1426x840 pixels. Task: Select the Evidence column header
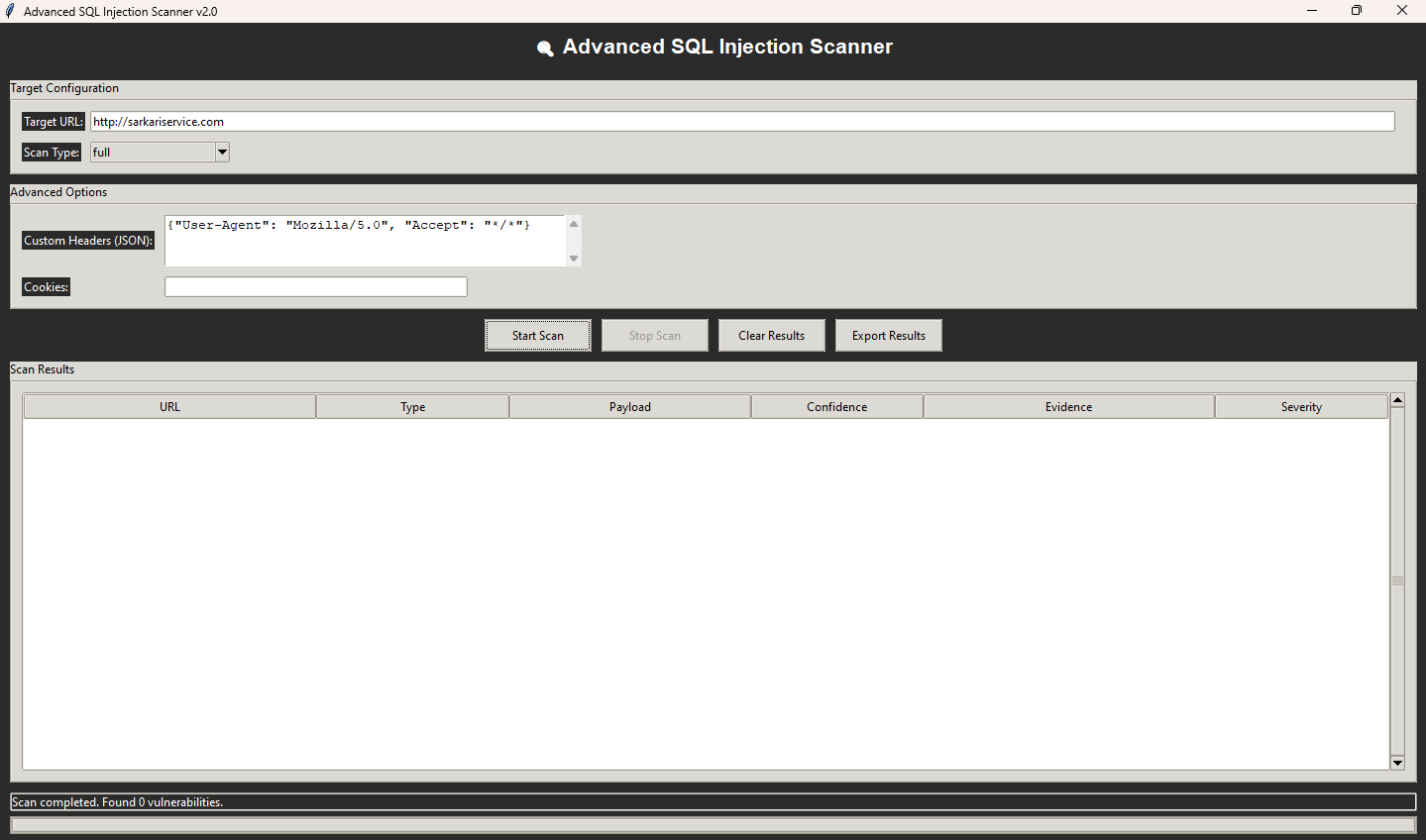click(x=1068, y=407)
